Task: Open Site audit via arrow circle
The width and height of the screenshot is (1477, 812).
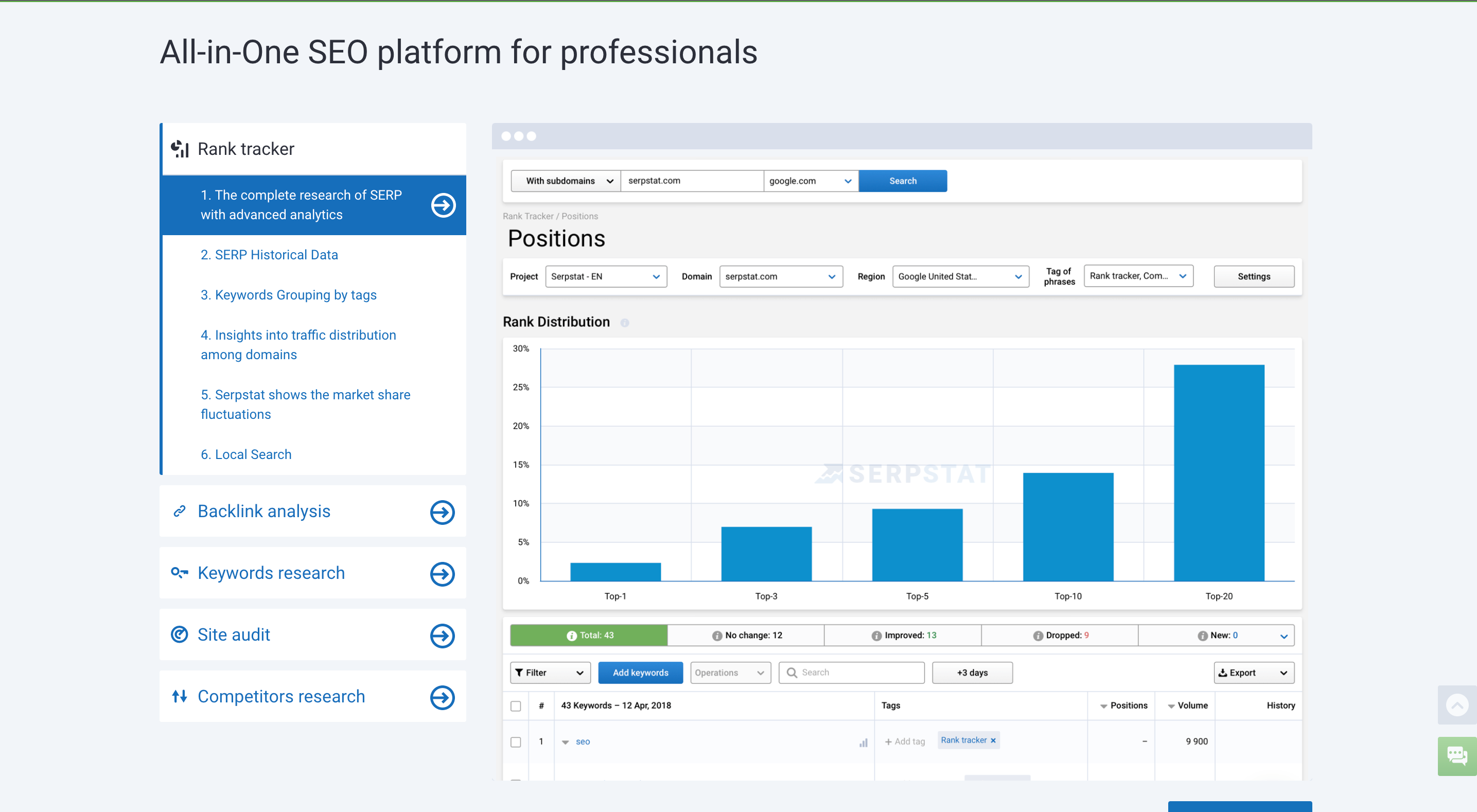Action: pyautogui.click(x=442, y=636)
